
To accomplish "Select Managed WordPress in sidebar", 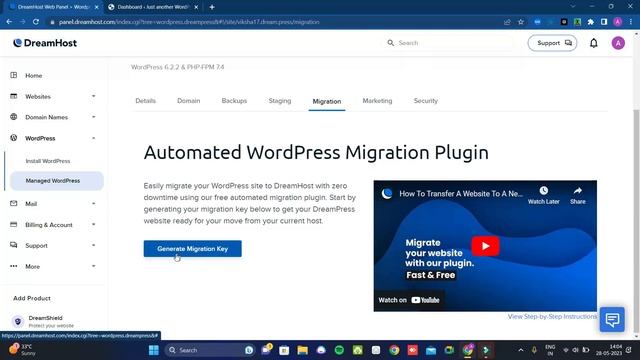I will tap(57, 181).
